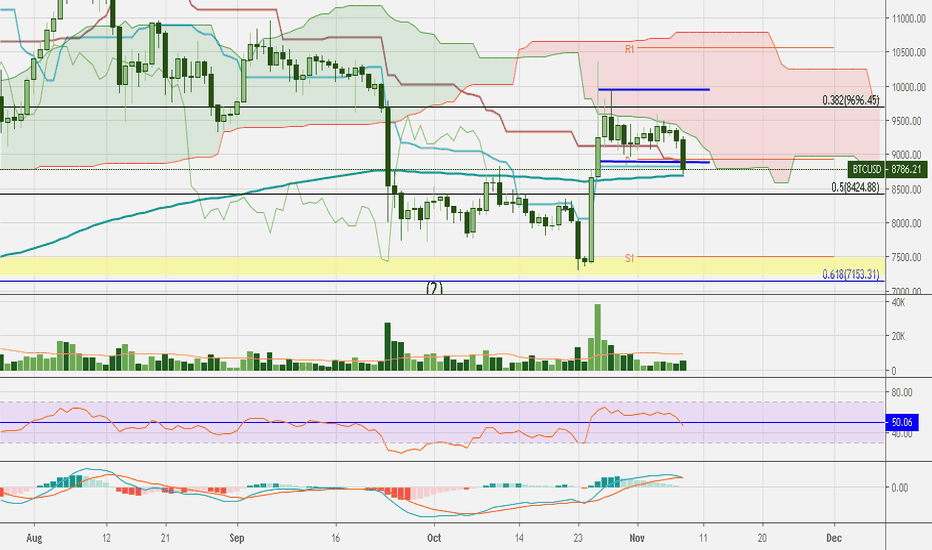Click the (2) wave count label

pyautogui.click(x=434, y=288)
